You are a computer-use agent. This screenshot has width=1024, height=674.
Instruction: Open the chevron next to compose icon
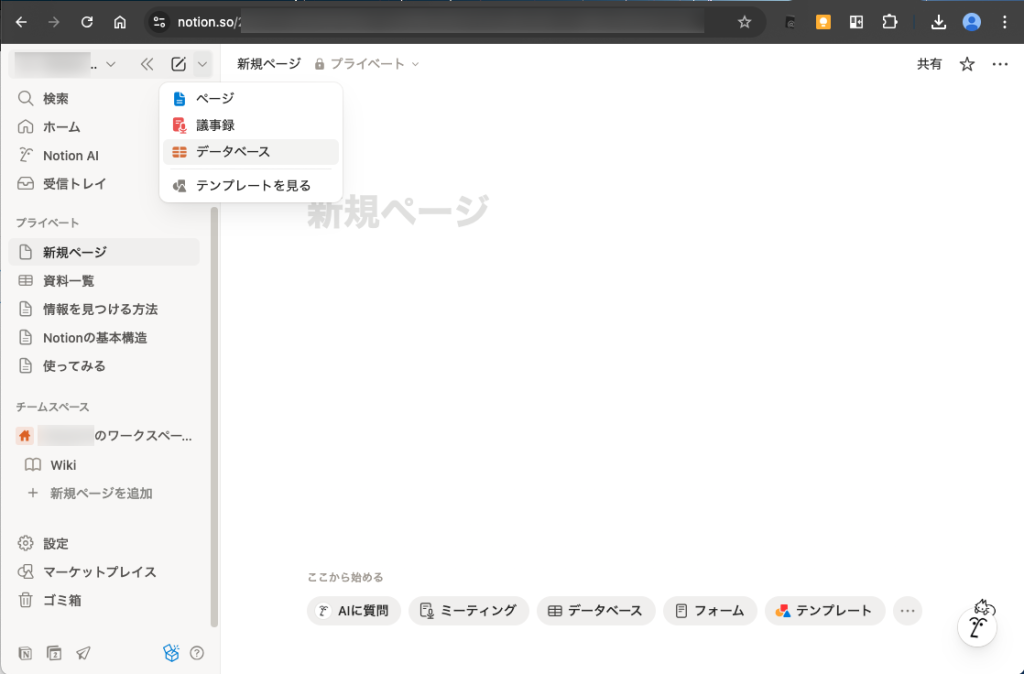click(x=202, y=64)
